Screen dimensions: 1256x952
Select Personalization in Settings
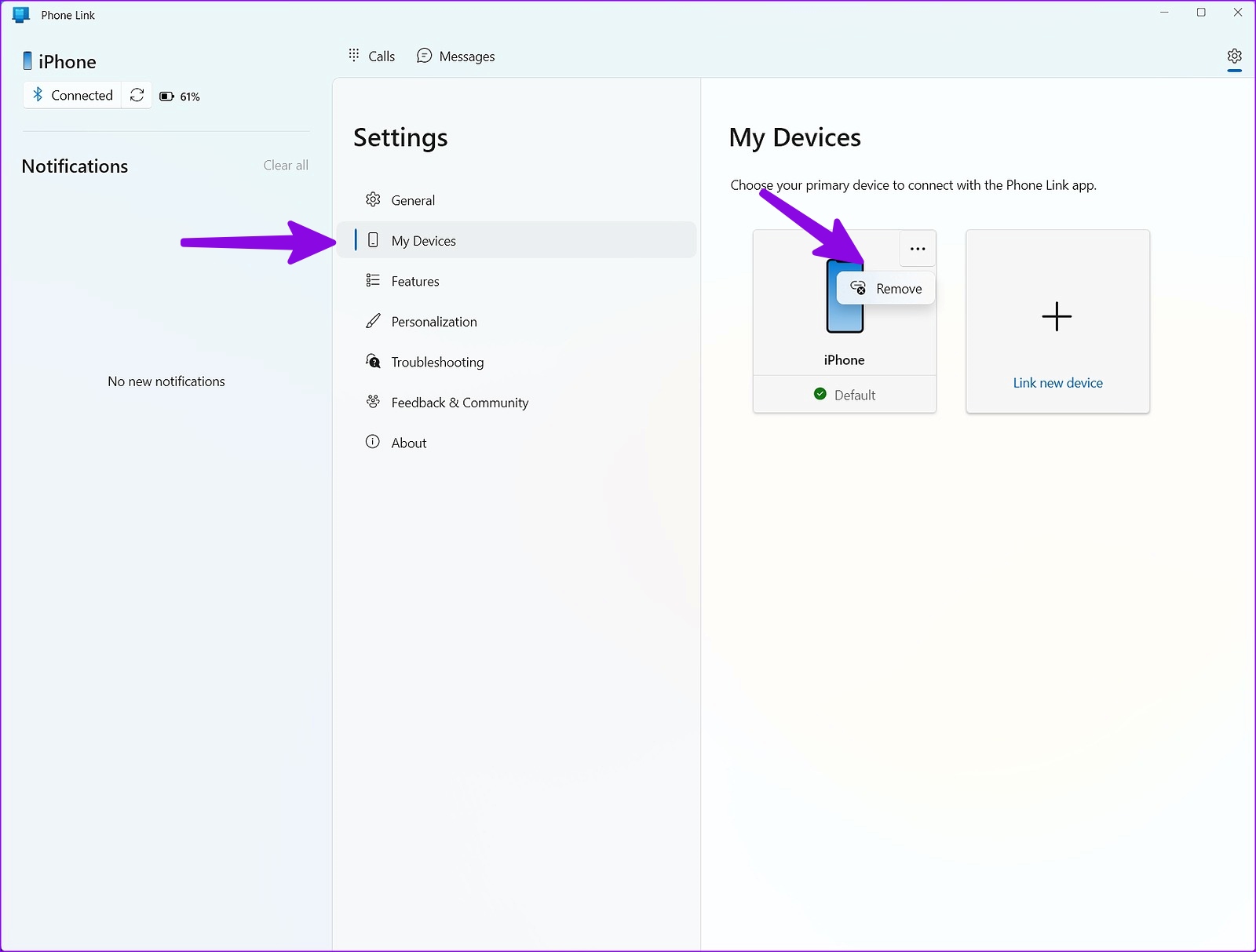(x=517, y=321)
